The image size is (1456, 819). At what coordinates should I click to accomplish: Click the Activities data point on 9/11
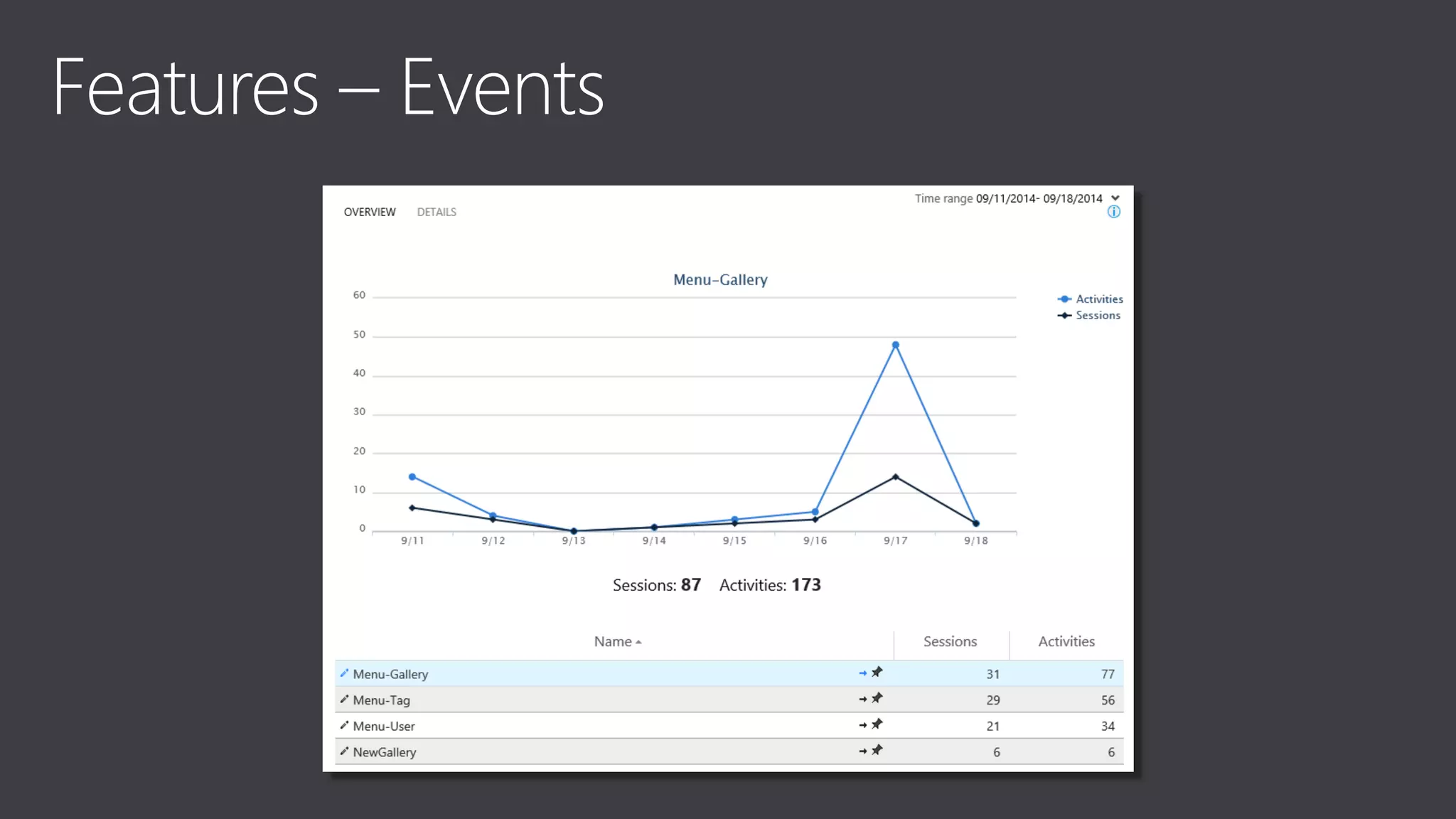(412, 477)
